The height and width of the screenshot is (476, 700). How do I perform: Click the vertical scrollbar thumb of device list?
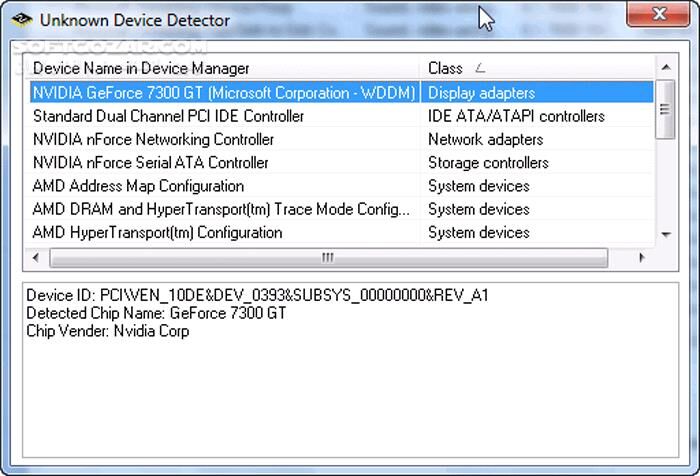point(666,110)
